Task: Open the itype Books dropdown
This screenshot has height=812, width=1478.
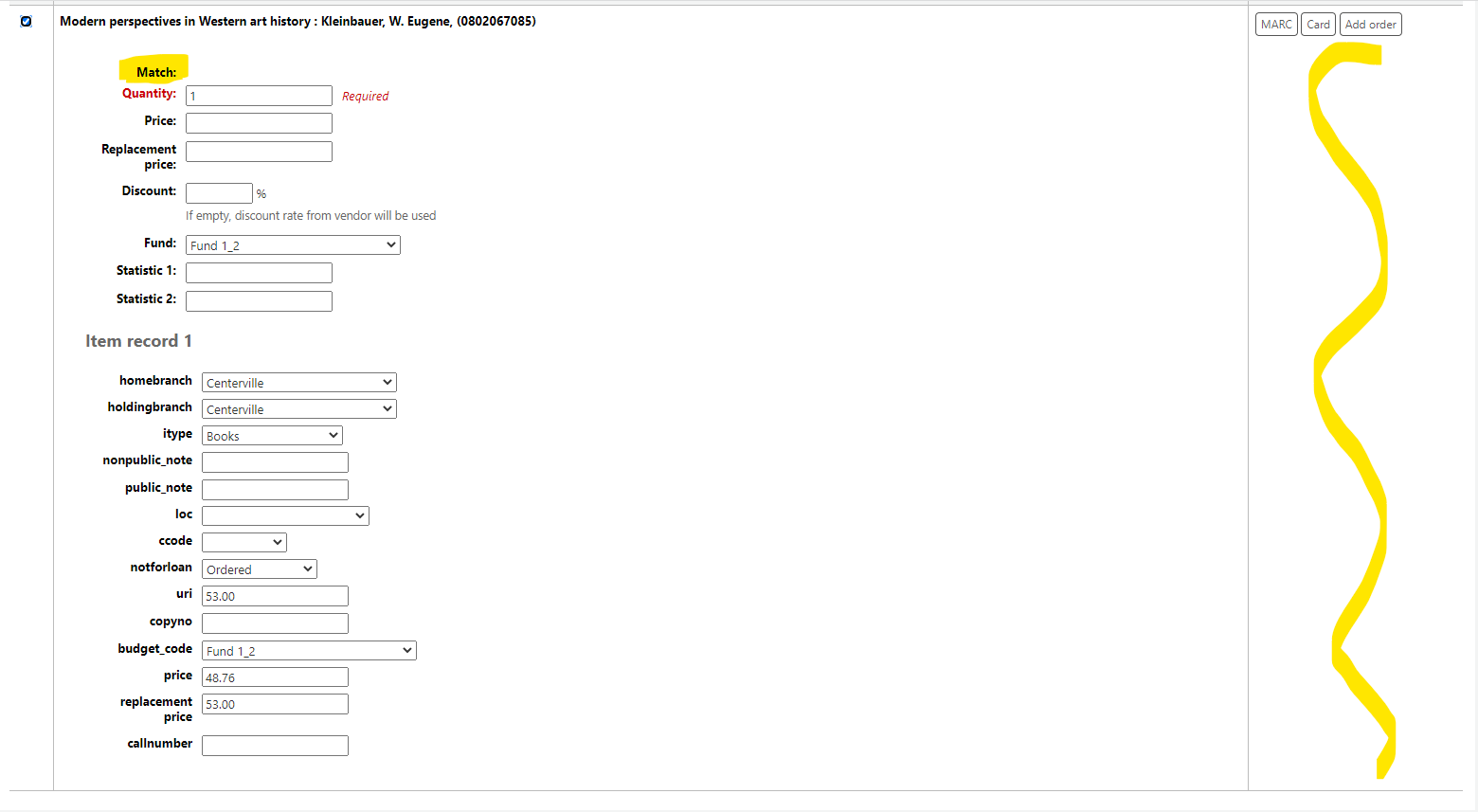Action: 272,436
